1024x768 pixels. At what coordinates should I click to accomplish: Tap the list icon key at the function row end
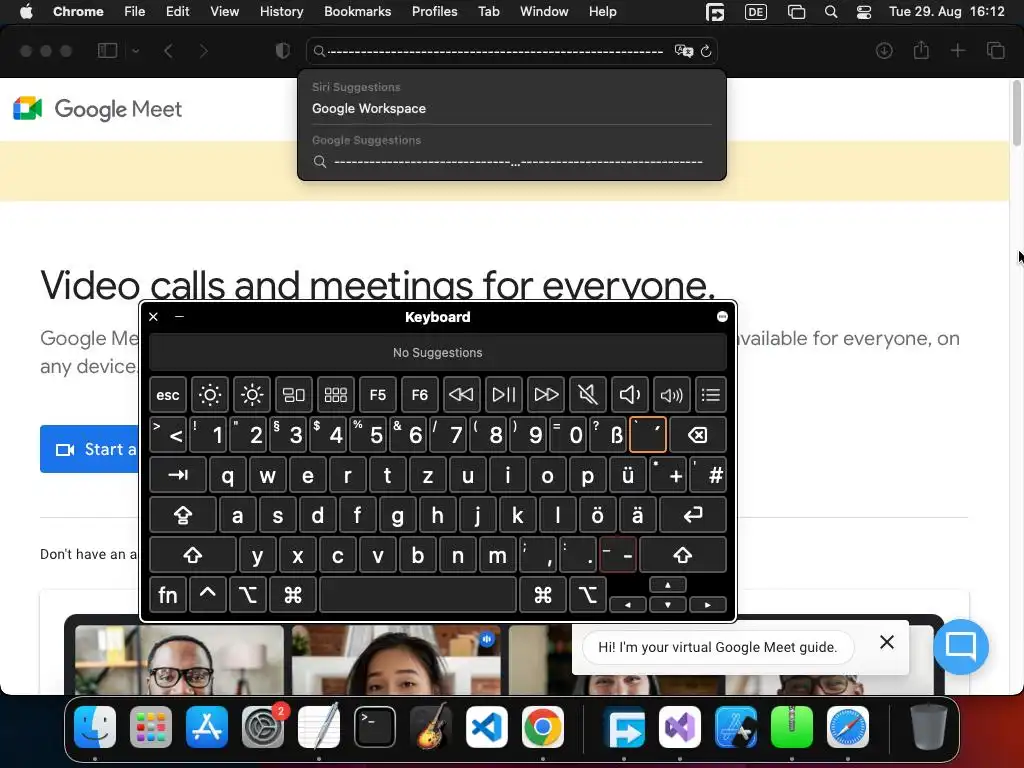711,395
